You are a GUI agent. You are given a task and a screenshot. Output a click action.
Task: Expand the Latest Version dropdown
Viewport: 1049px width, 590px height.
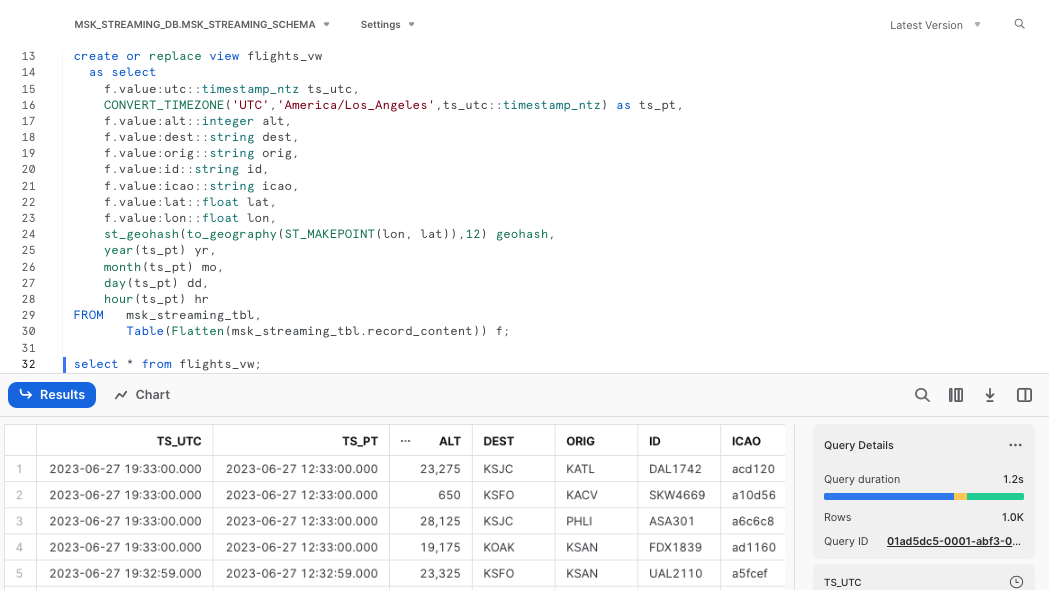pyautogui.click(x=935, y=25)
